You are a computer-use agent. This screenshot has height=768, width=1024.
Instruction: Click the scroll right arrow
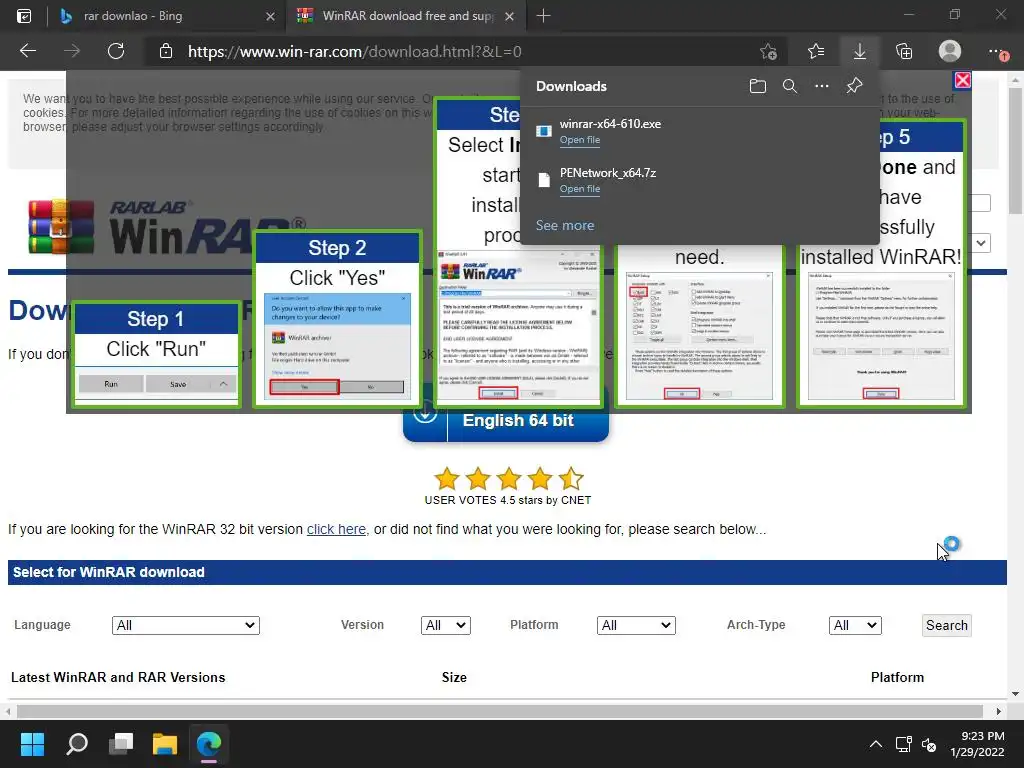tap(999, 711)
